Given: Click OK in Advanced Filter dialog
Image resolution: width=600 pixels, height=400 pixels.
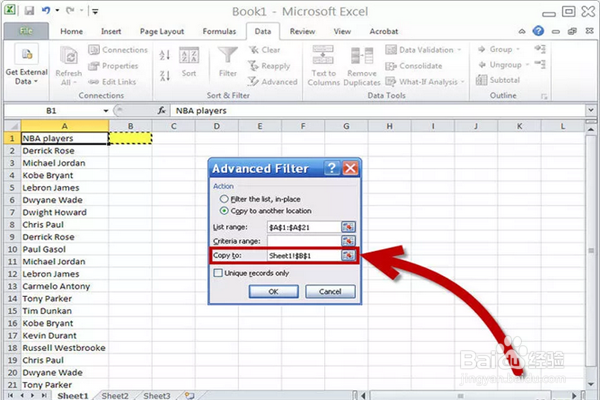Looking at the screenshot, I should tap(274, 291).
